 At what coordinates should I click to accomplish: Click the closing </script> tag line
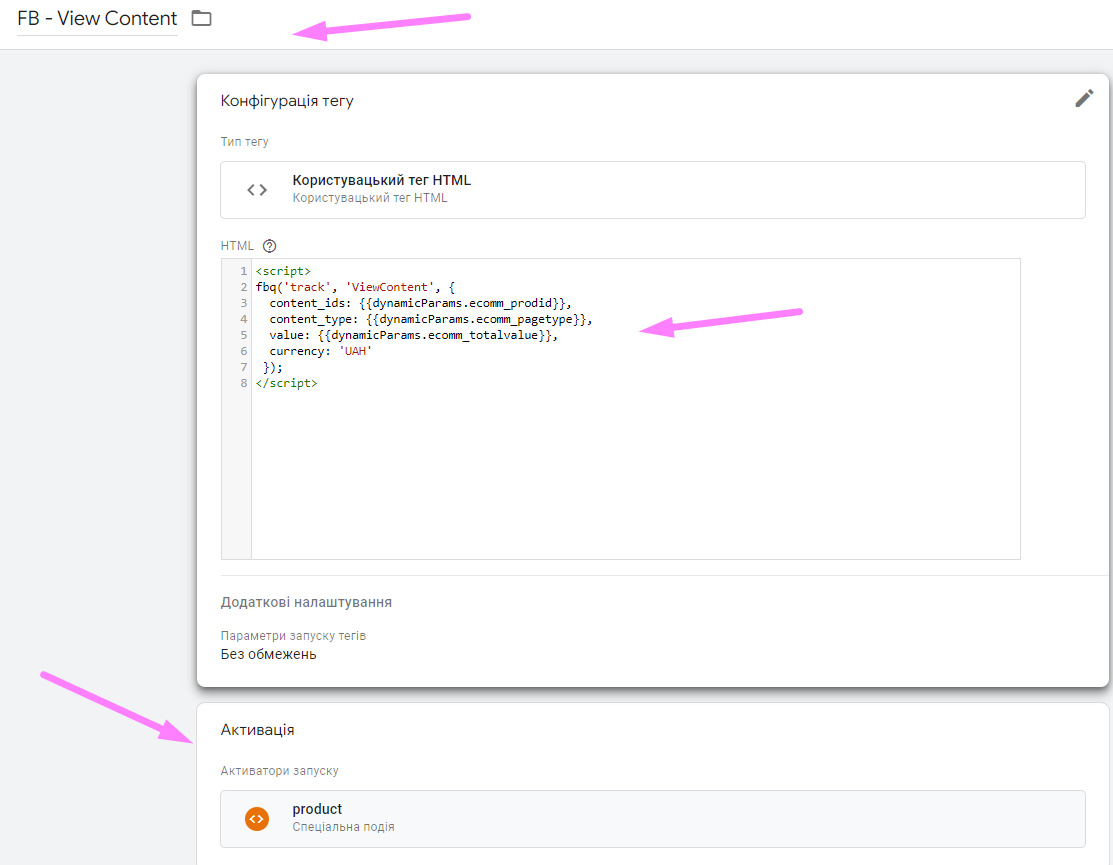(286, 383)
